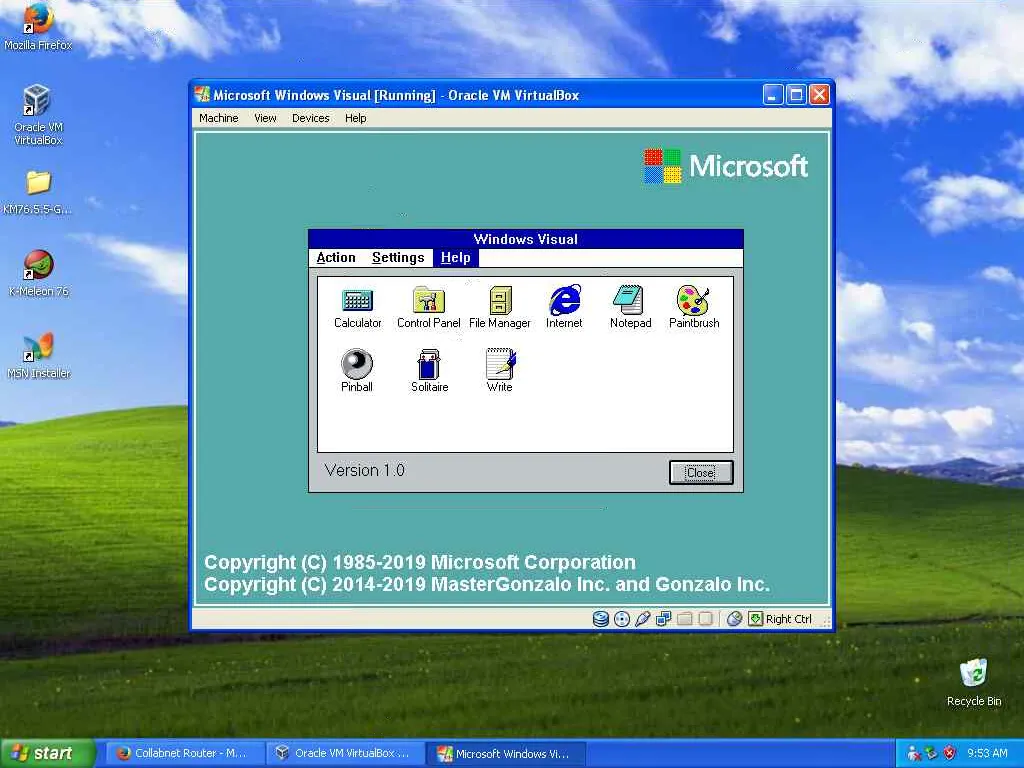Select the KM76.5.5-G folder on desktop
Viewport: 1024px width, 768px height.
tap(38, 192)
